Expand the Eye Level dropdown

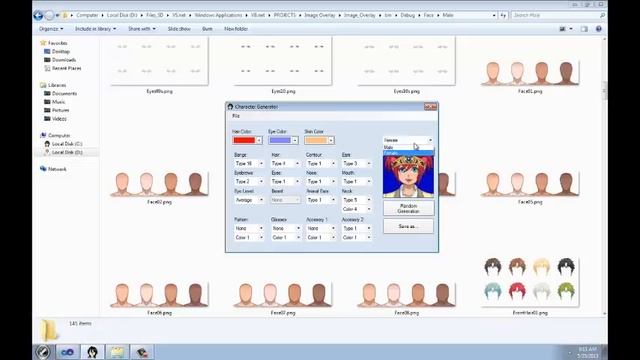(x=261, y=200)
